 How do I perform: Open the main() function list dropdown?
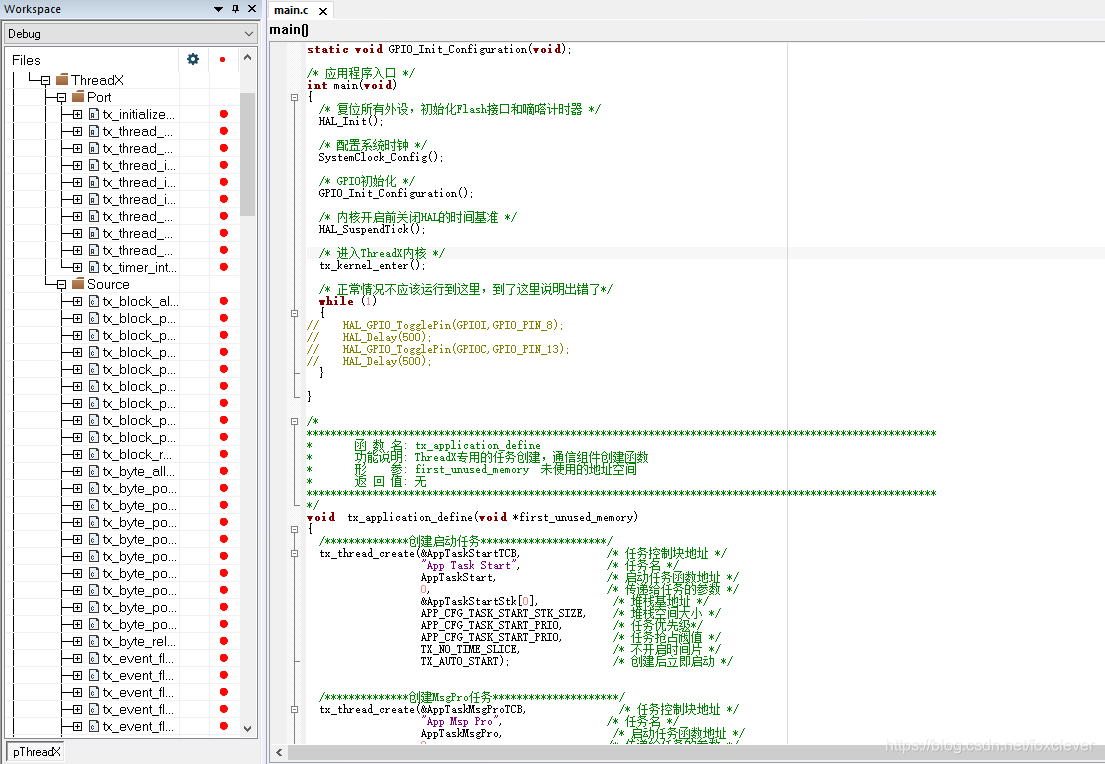[x=289, y=29]
